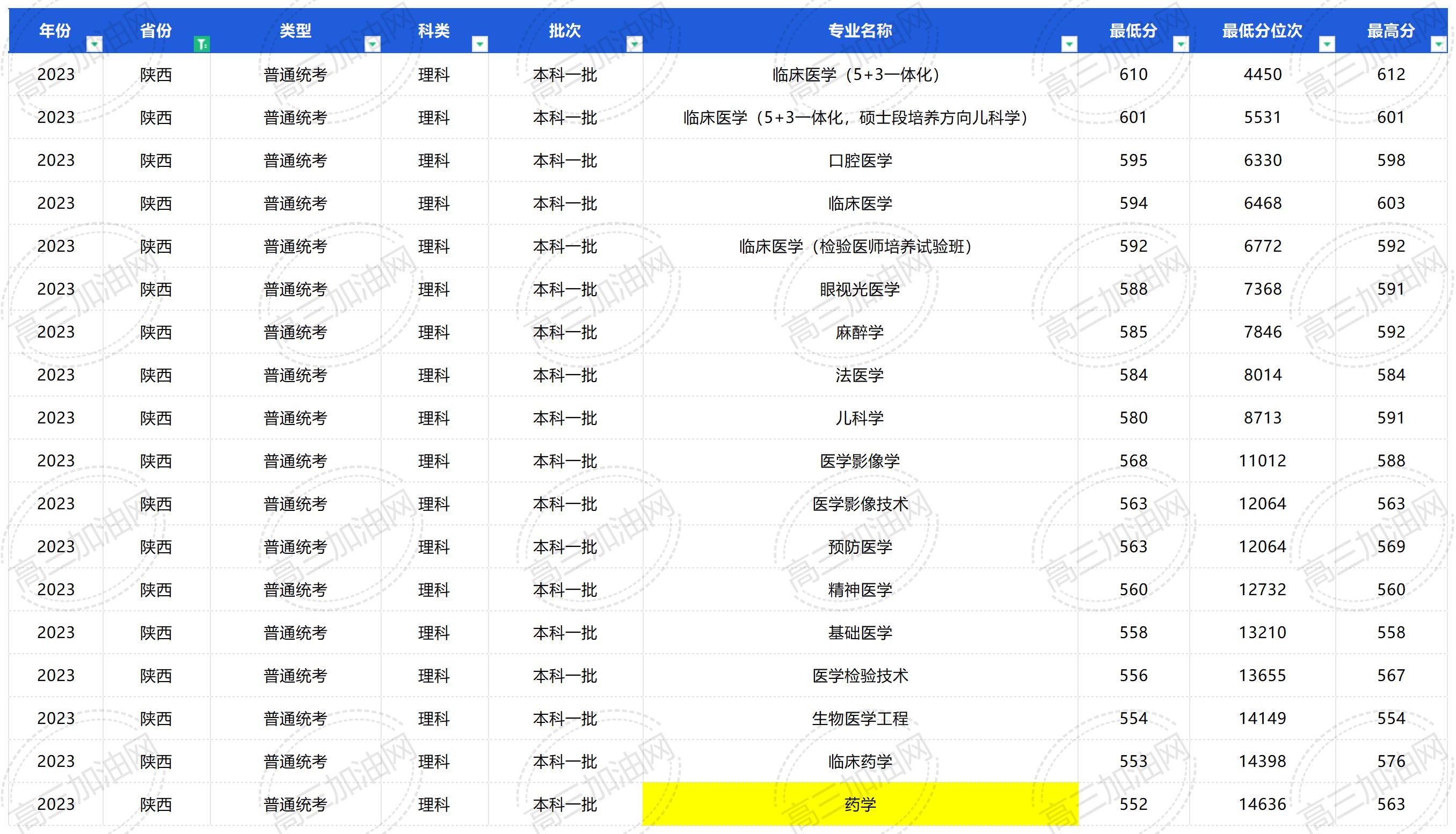The height and width of the screenshot is (834, 1456).
Task: Select the 口腔医学 cell
Action: tap(860, 160)
